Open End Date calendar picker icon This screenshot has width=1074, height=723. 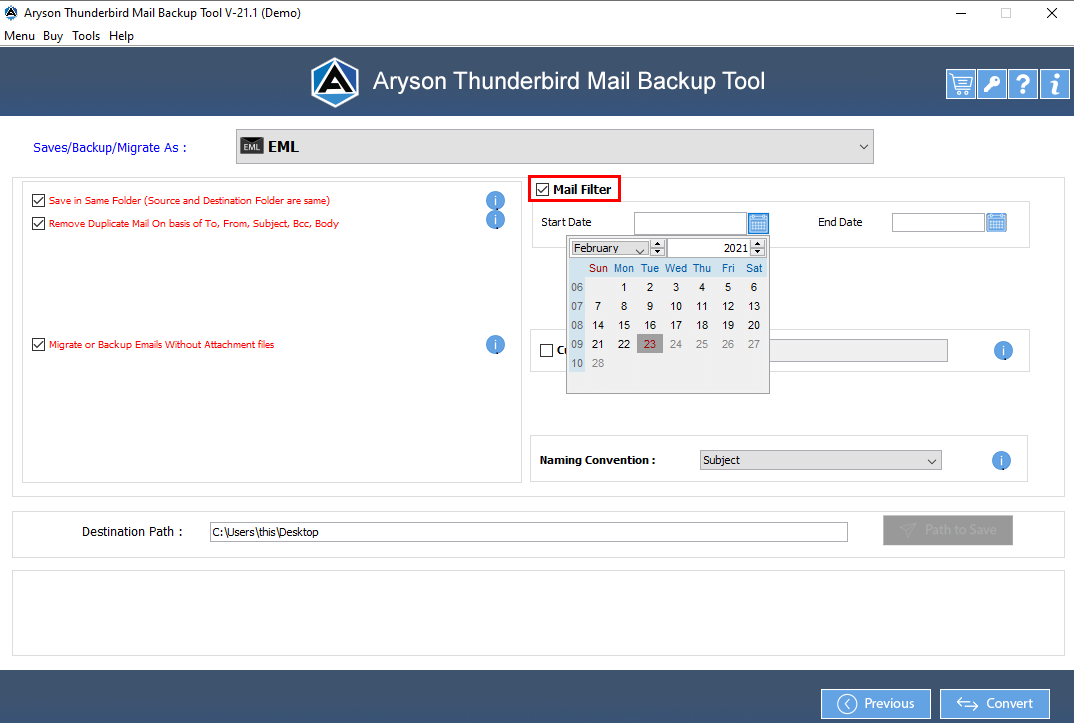(x=997, y=223)
